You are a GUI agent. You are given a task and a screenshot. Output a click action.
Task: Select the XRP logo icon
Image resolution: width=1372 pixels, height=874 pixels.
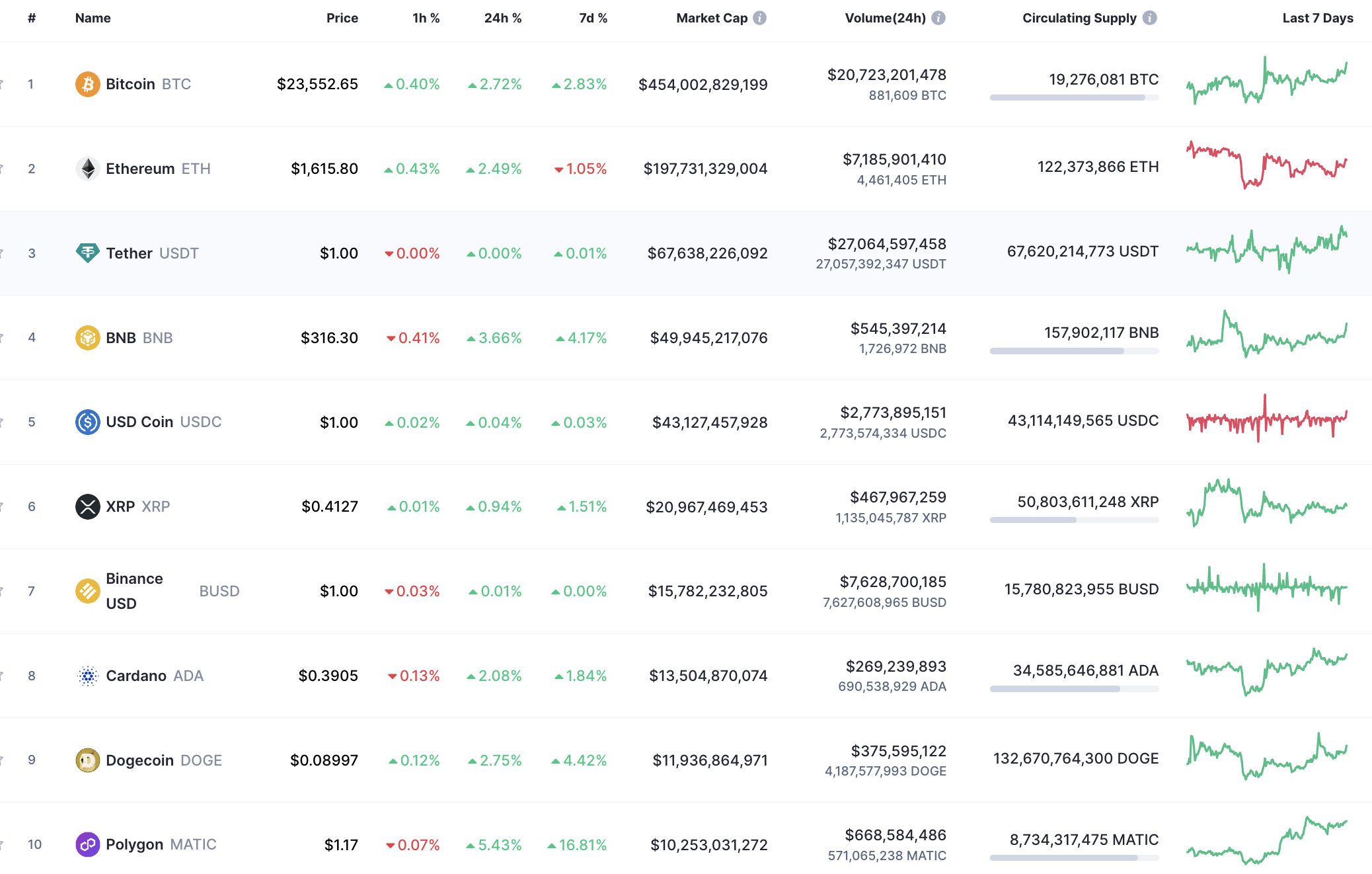point(87,506)
